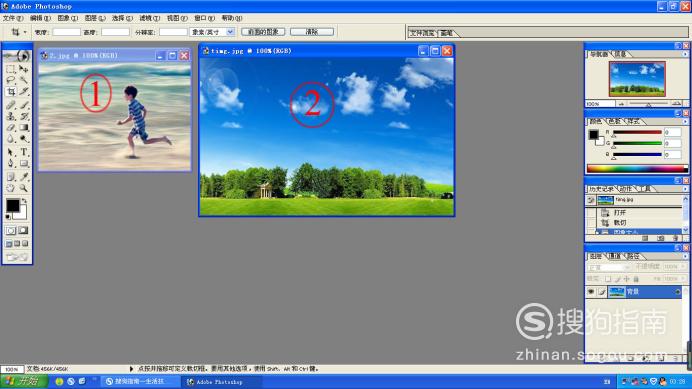Switch to Full Screen with Menu Bar

[x=17, y=244]
